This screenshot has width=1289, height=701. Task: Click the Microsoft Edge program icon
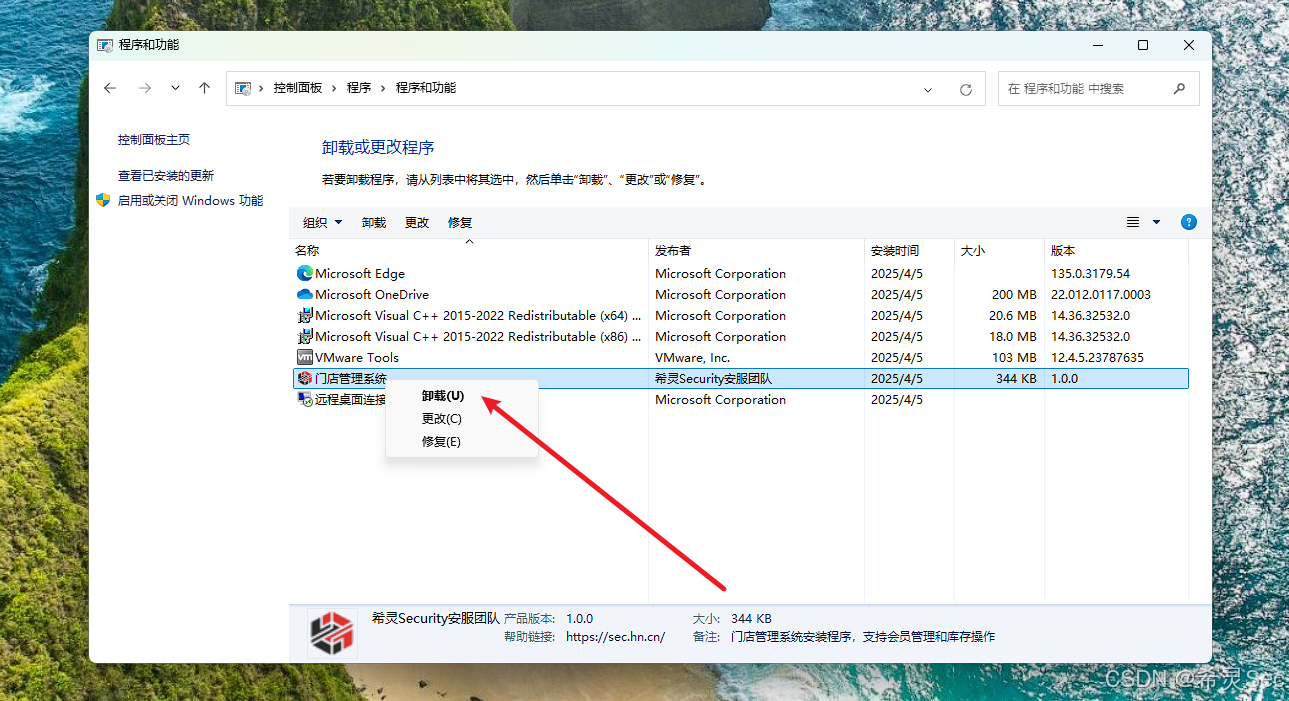305,273
